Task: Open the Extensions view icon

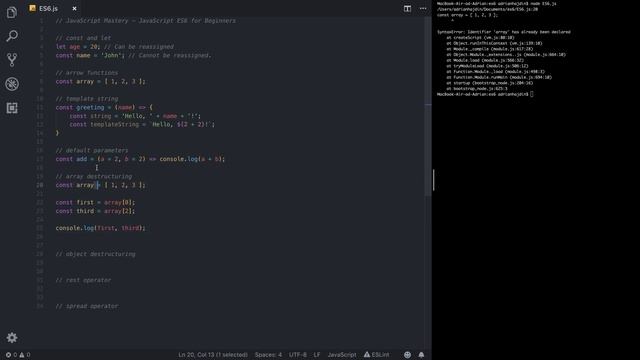Action: [x=12, y=108]
